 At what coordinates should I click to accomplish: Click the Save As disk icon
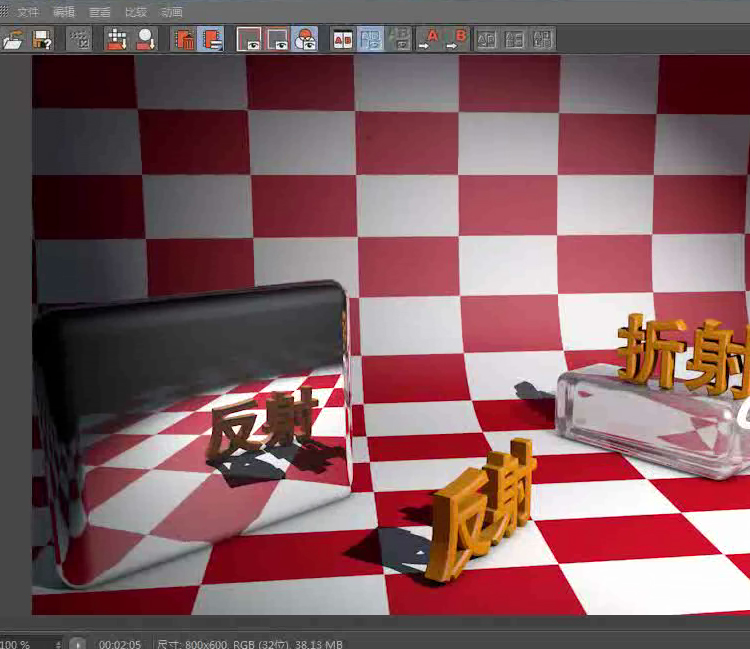tap(42, 39)
